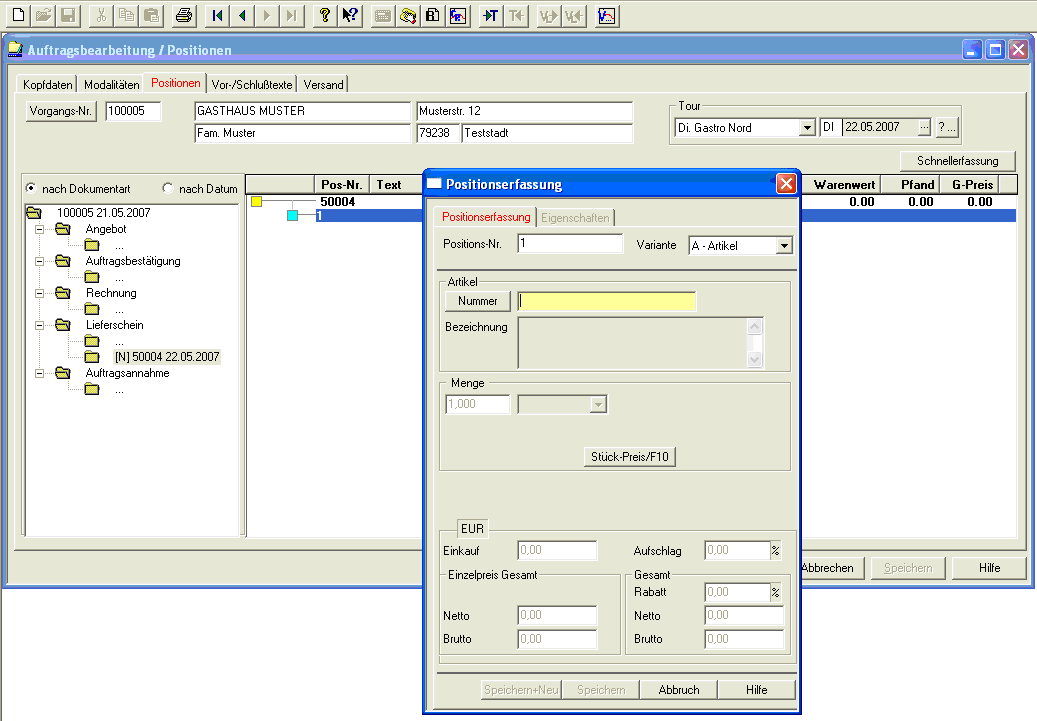
Task: Select the 'nach Datum' radio button
Action: 167,188
